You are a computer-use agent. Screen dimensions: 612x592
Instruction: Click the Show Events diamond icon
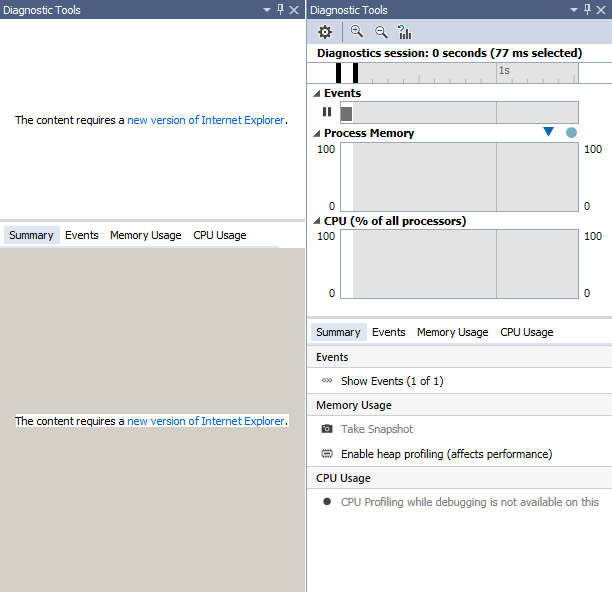tap(327, 381)
